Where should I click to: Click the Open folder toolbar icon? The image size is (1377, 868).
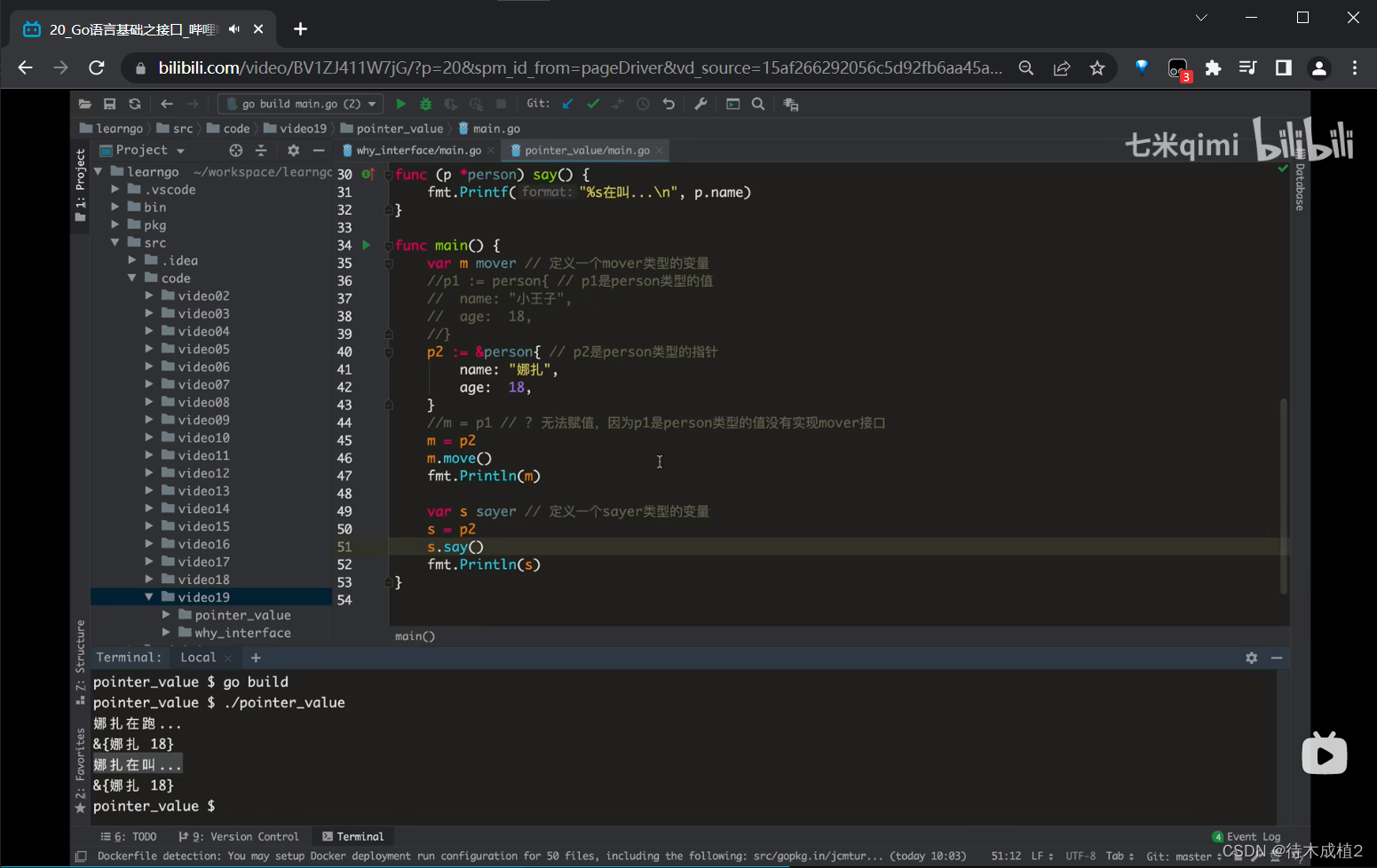[85, 104]
